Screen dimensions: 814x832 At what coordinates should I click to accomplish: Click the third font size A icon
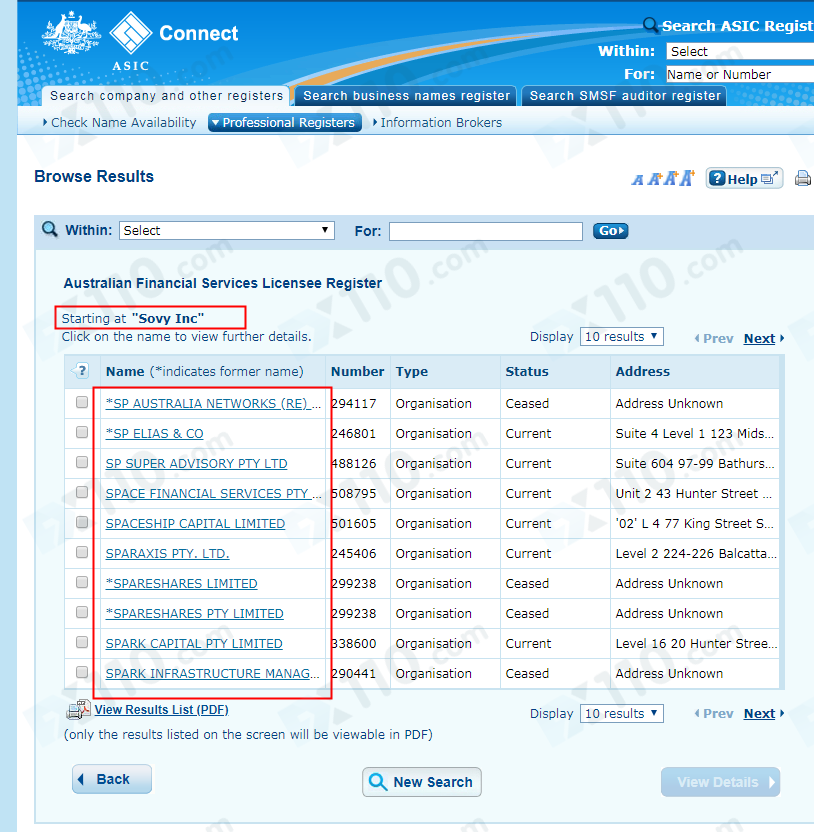click(x=671, y=178)
